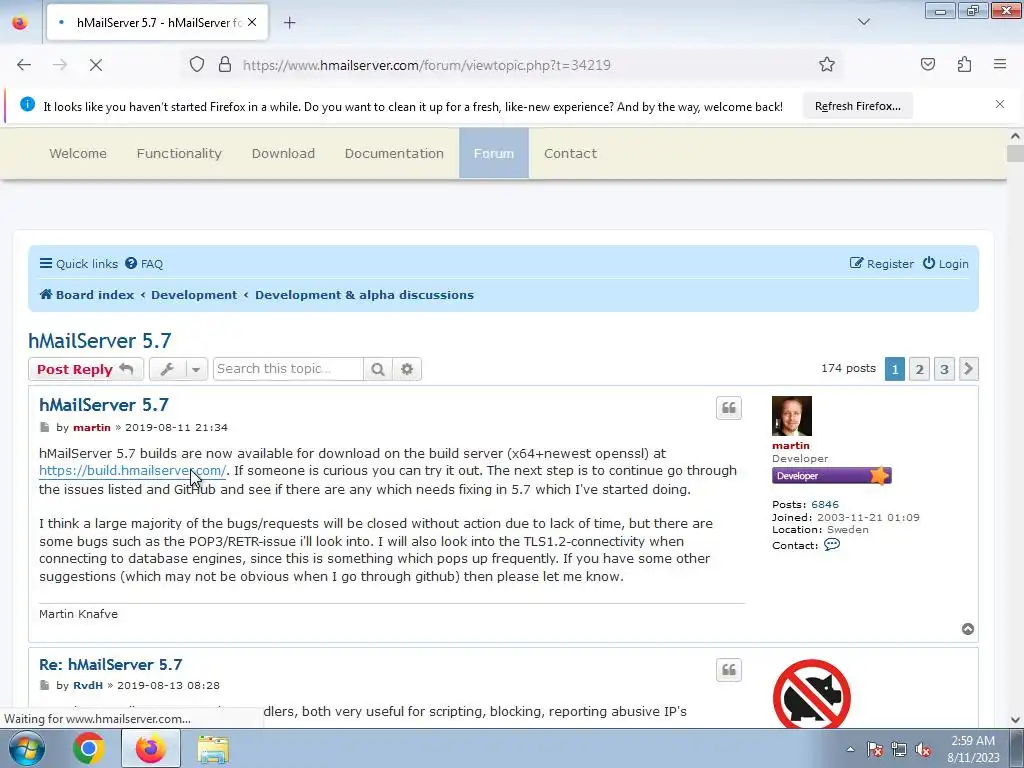Show site security padlock info
The height and width of the screenshot is (768, 1024).
(225, 64)
